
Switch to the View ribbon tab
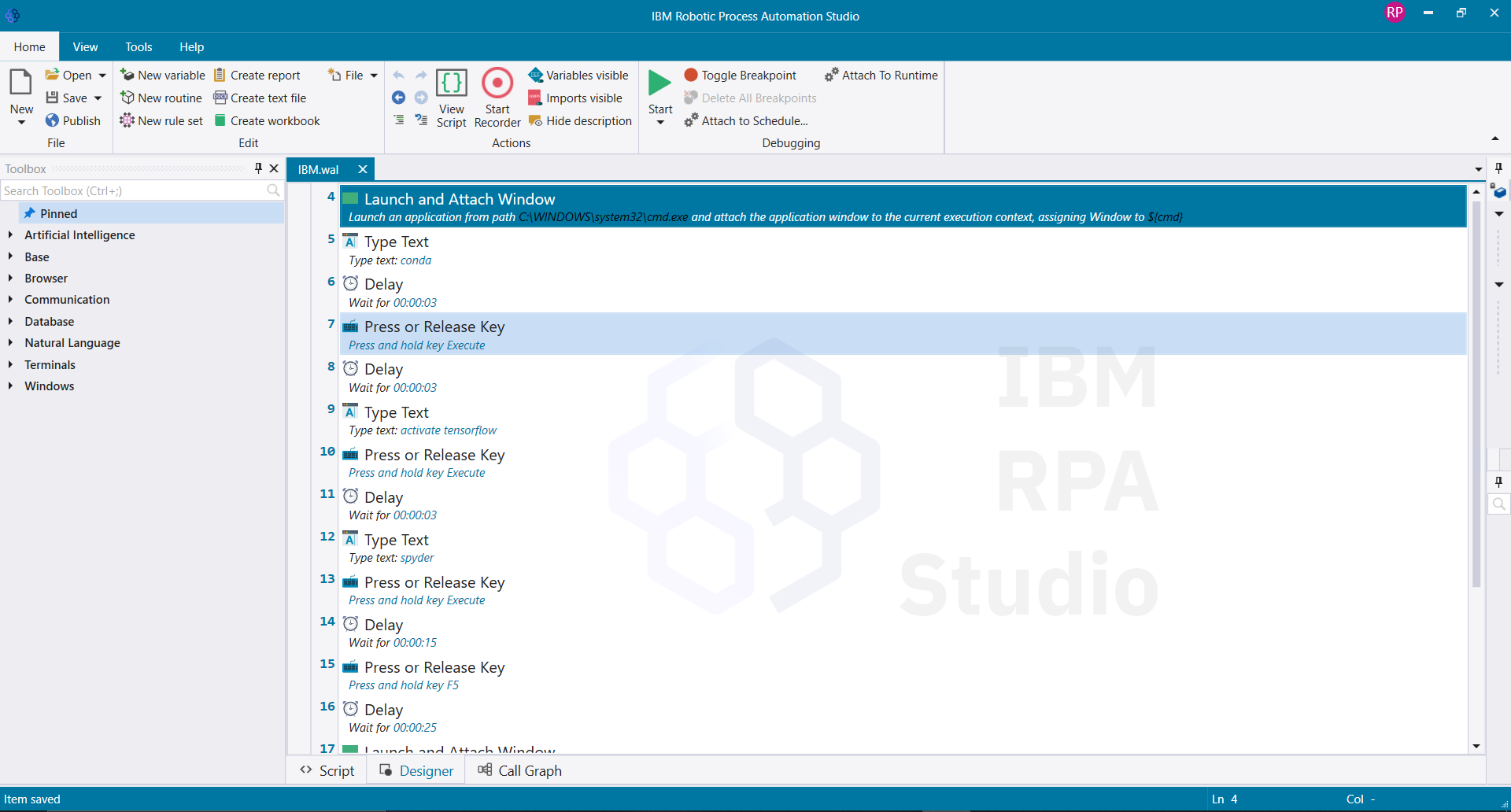[x=85, y=46]
